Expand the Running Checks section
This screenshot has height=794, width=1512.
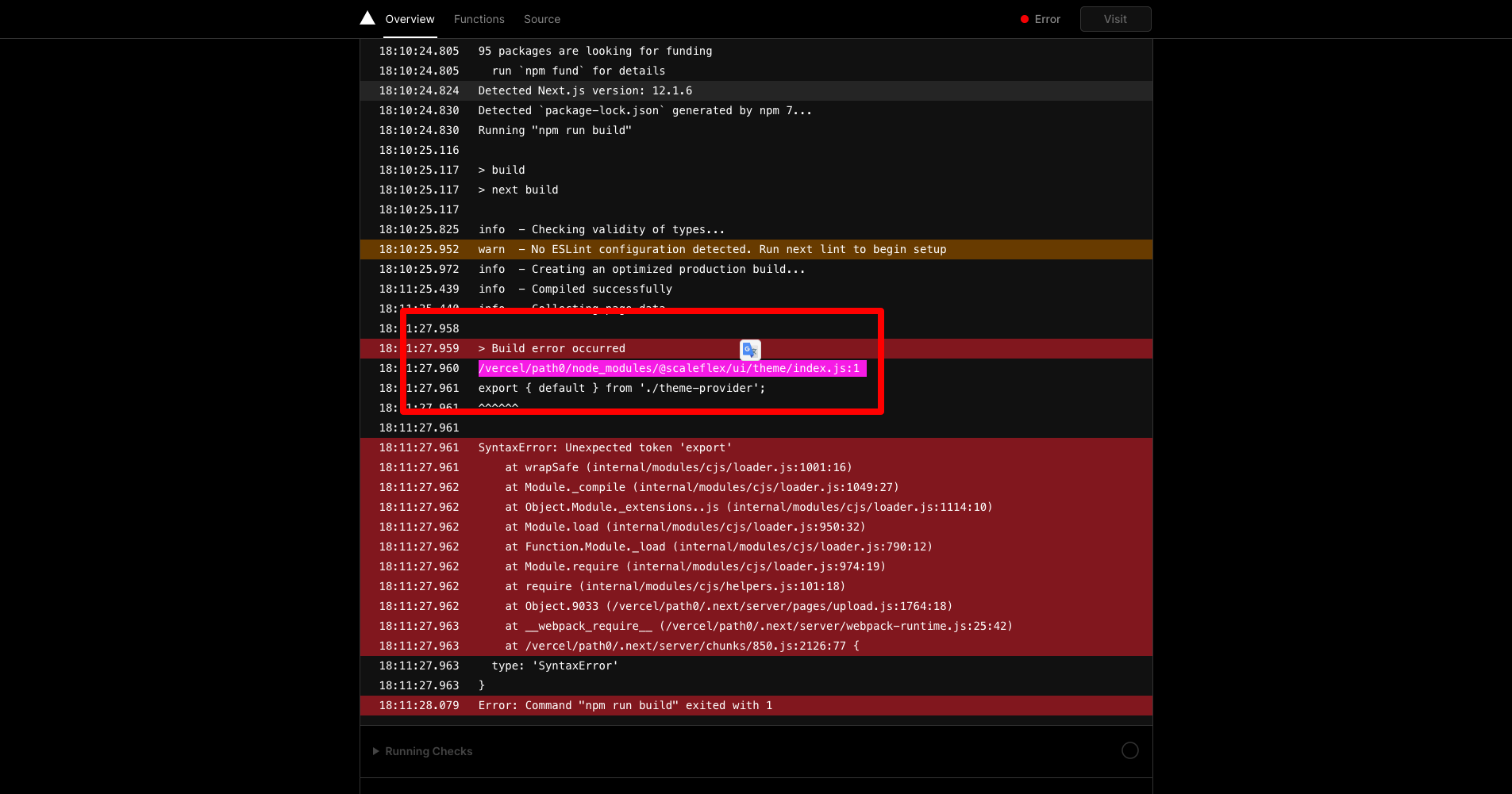point(428,750)
